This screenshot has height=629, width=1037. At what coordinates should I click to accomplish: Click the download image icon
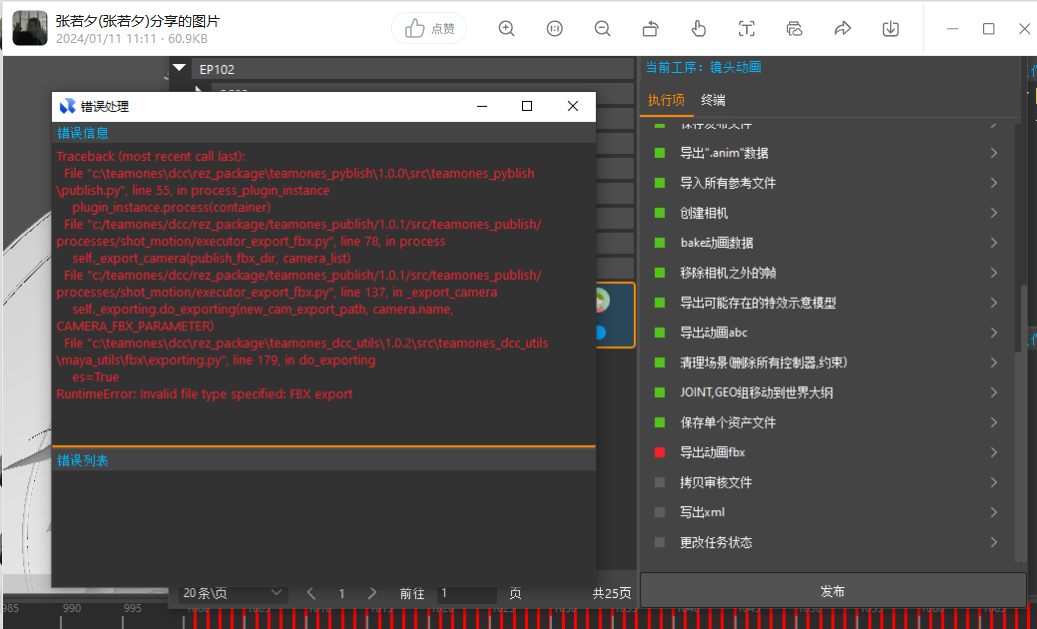click(x=890, y=29)
